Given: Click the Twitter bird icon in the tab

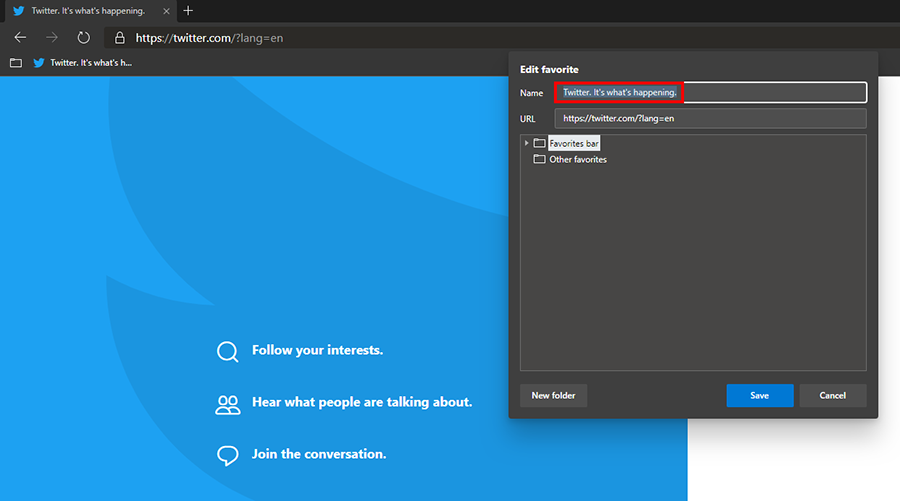Looking at the screenshot, I should [18, 11].
